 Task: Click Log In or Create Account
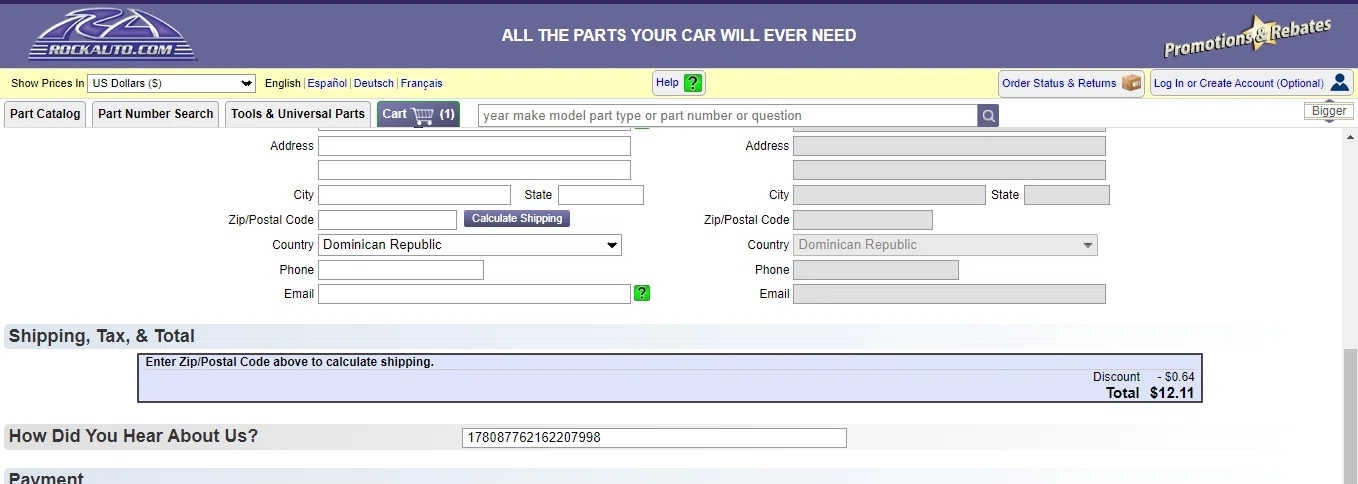(1251, 83)
